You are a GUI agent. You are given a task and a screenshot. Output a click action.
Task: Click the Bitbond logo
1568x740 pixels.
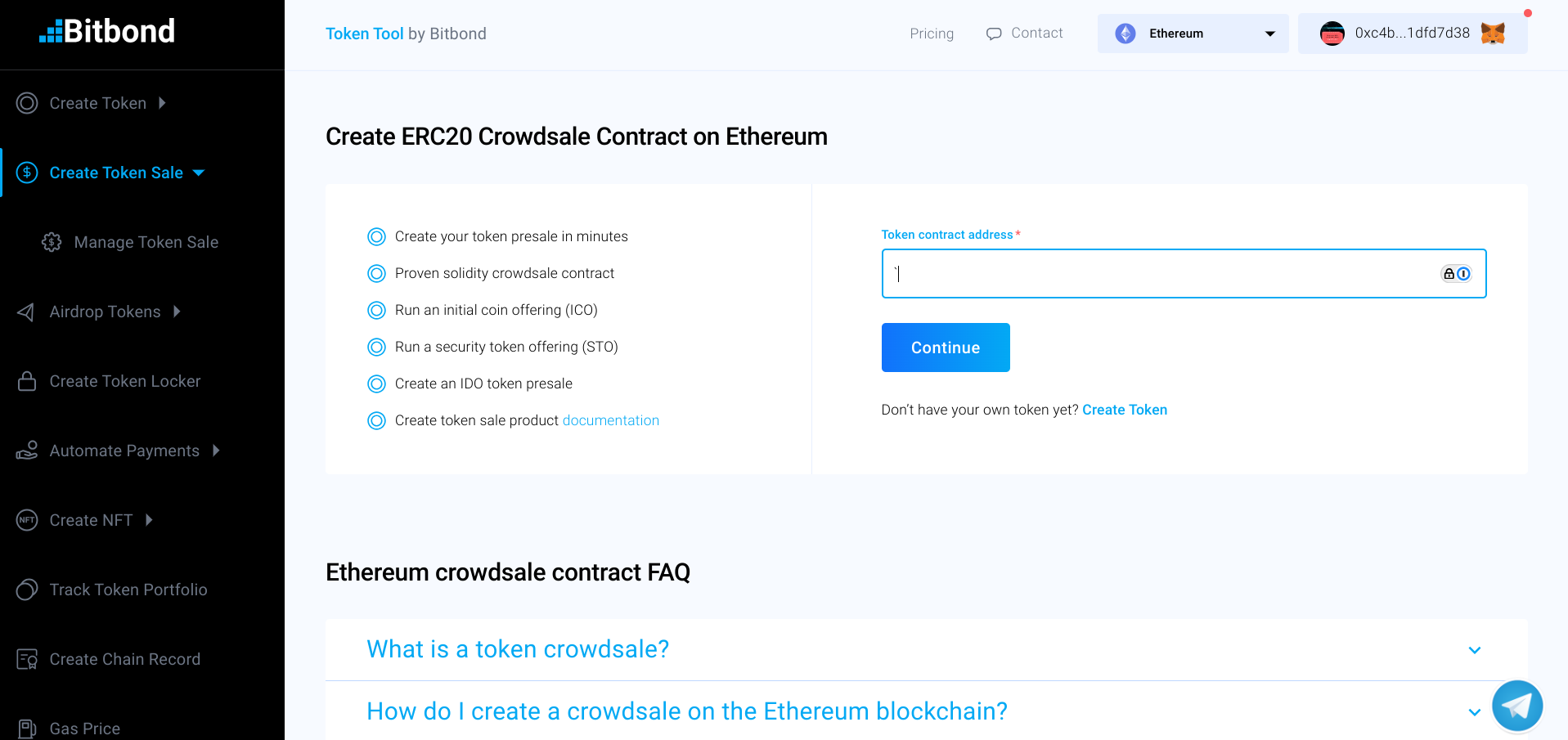[107, 32]
